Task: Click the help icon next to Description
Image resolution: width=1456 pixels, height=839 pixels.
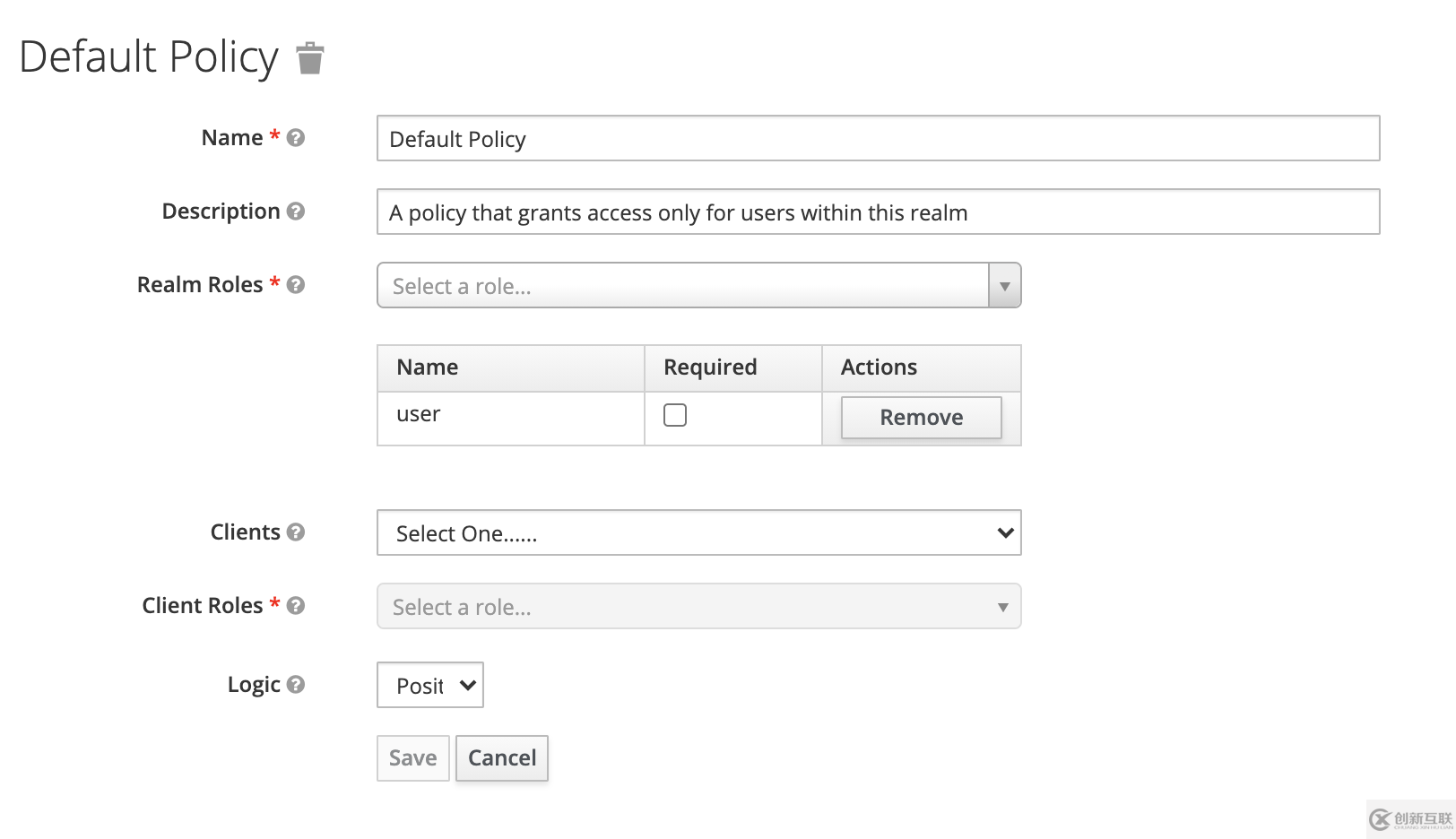Action: pos(296,212)
